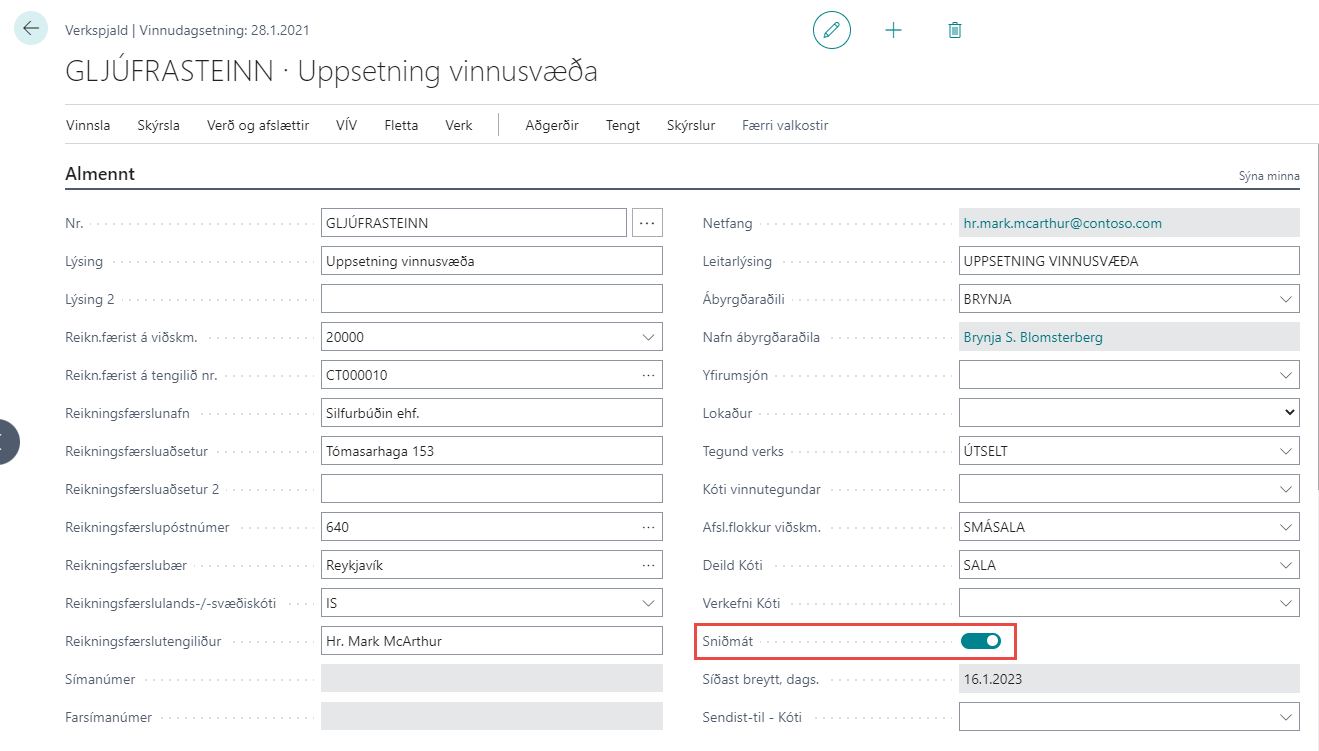The image size is (1319, 751).
Task: Open ellipsis lookup in CT000010 field
Action: [x=648, y=375]
